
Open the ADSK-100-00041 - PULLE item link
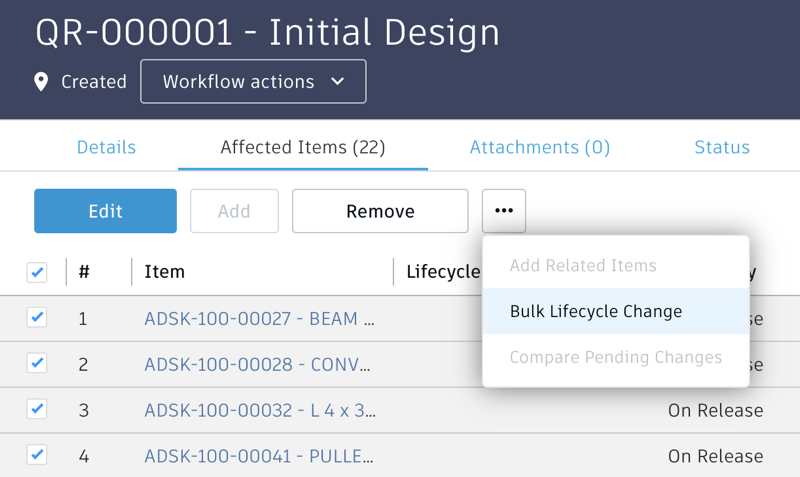(259, 456)
